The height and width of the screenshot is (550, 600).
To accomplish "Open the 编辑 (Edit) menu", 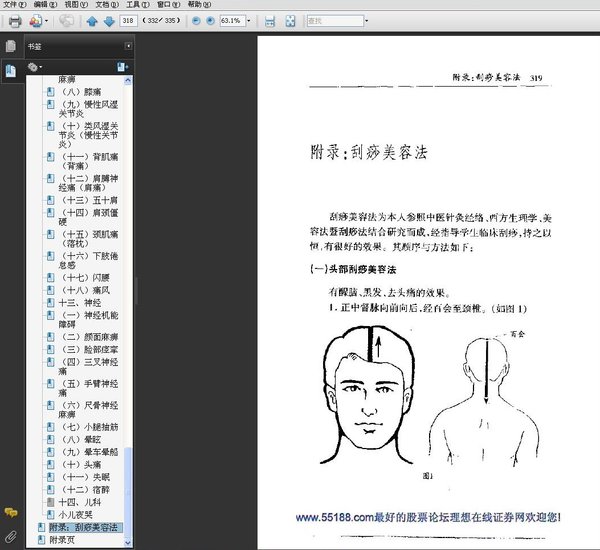I will [45, 4].
